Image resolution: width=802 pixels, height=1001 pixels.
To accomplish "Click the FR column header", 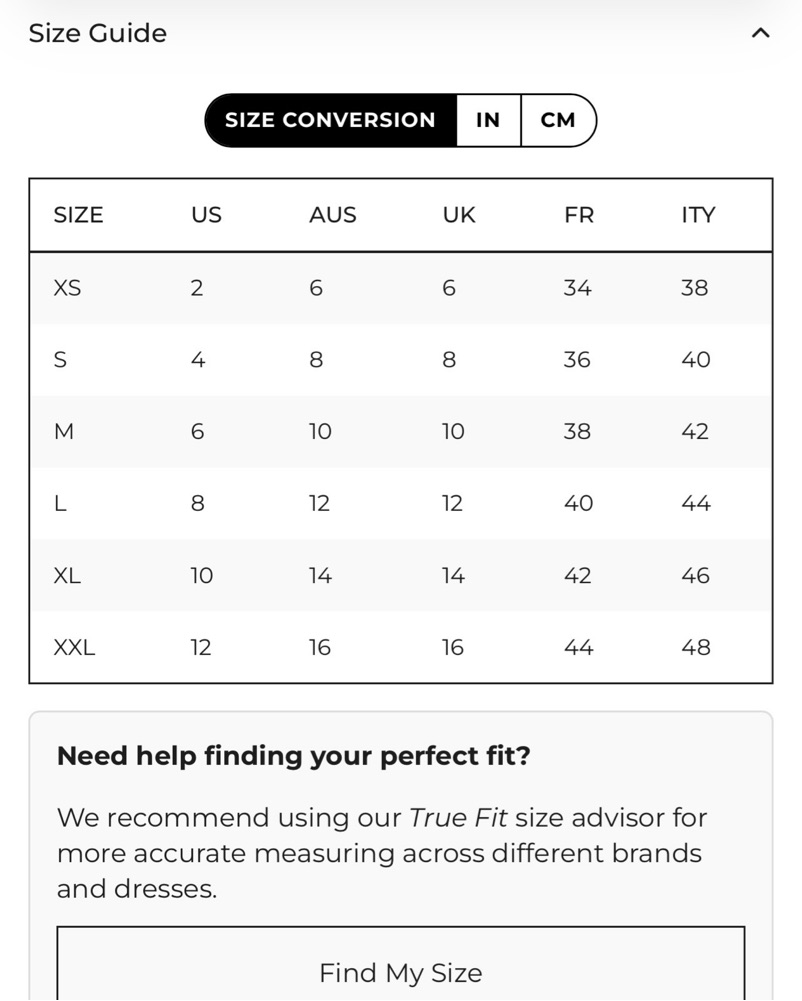I will pos(579,215).
